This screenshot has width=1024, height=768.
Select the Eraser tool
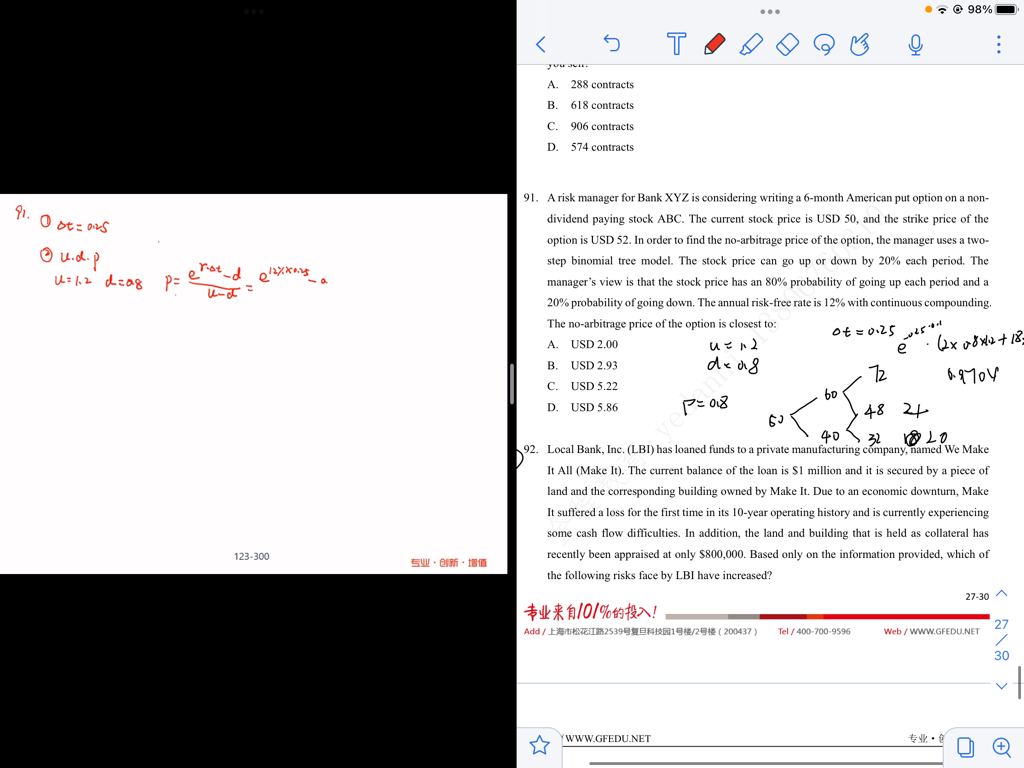[x=788, y=44]
